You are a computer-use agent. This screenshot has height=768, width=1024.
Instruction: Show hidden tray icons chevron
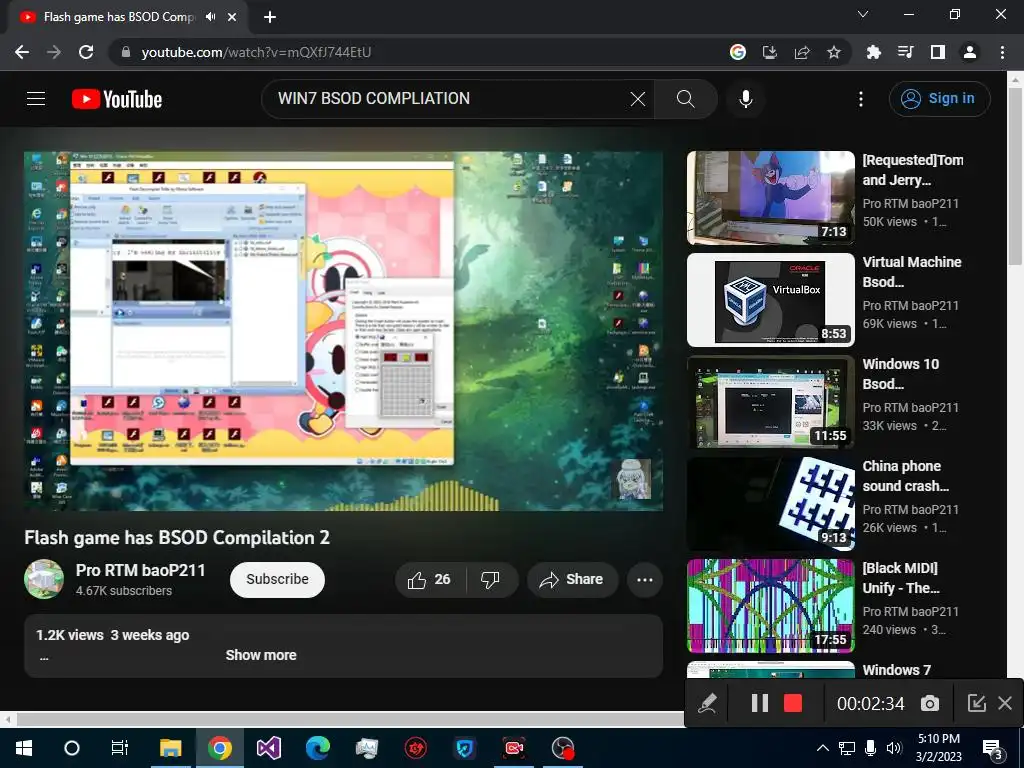[823, 748]
